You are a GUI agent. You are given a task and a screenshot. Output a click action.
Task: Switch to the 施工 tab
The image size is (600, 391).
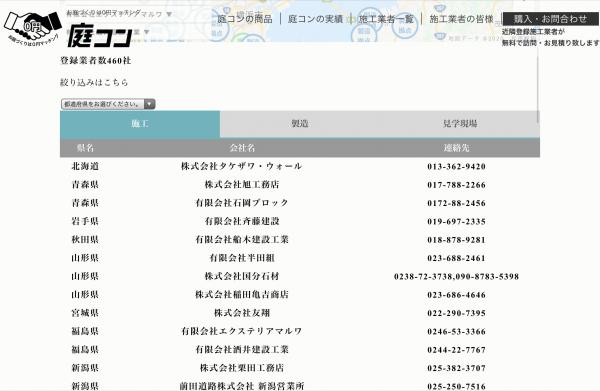140,124
